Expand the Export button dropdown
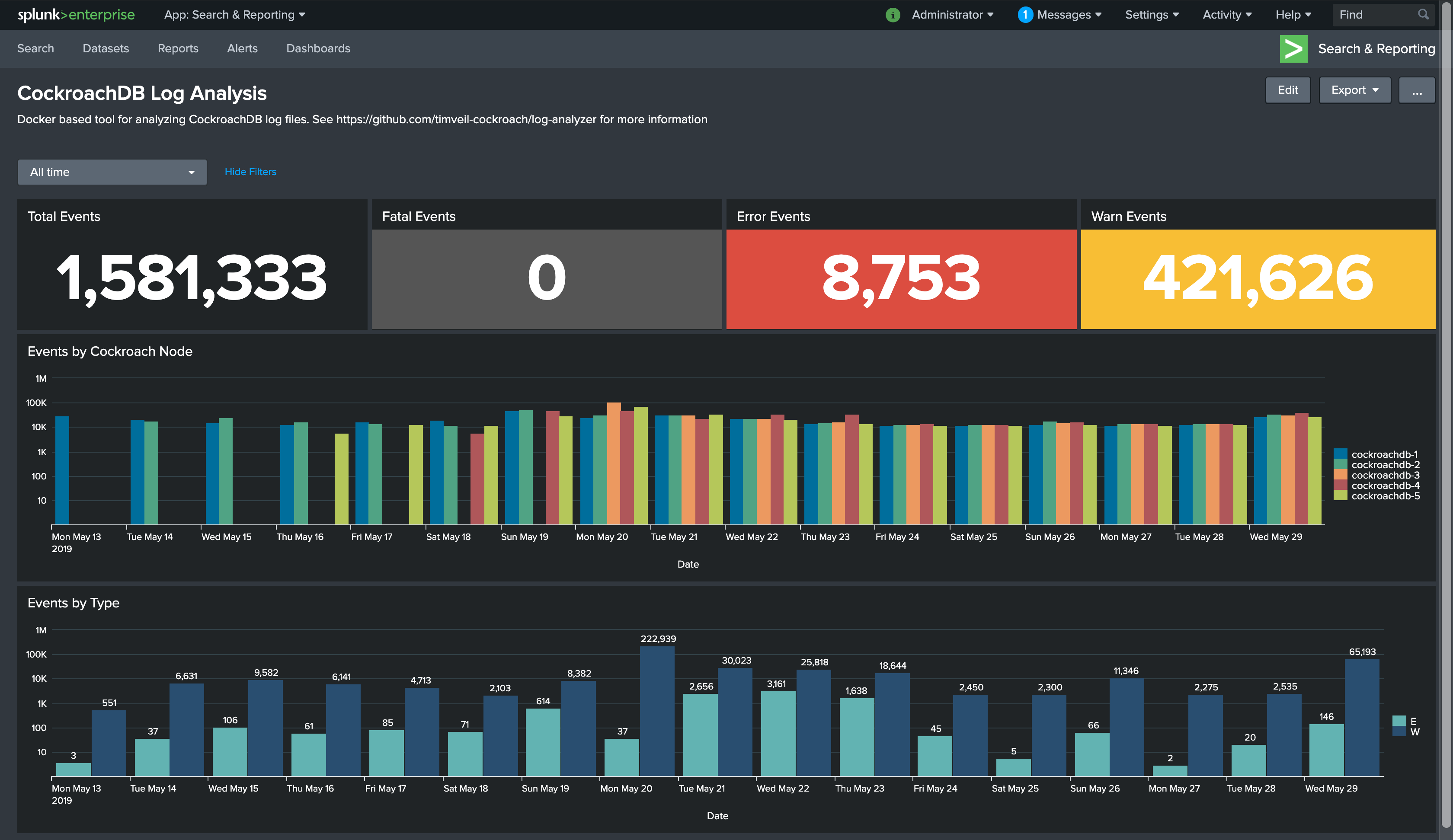Viewport: 1453px width, 840px height. (x=1354, y=90)
